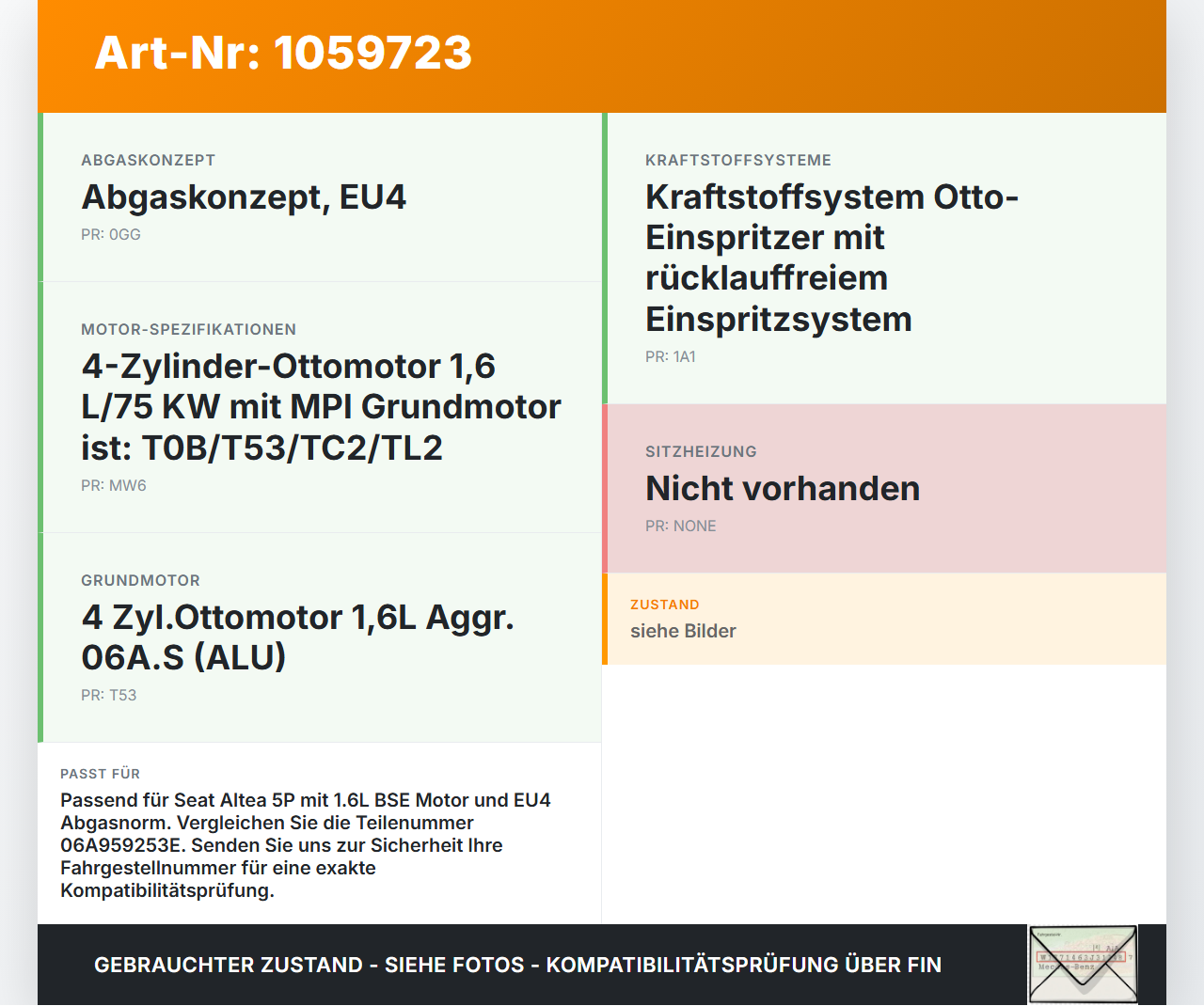
Task: Select the Abgaskonzept, EU4 title
Action: tap(244, 196)
